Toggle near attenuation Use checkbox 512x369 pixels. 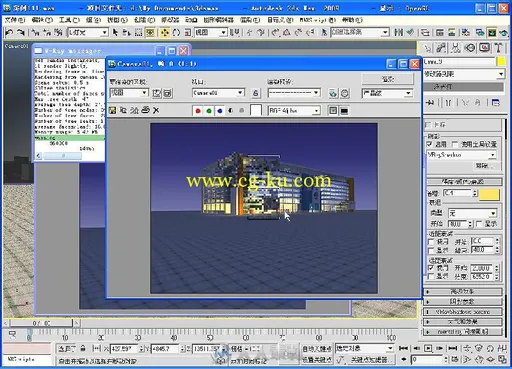coord(431,241)
